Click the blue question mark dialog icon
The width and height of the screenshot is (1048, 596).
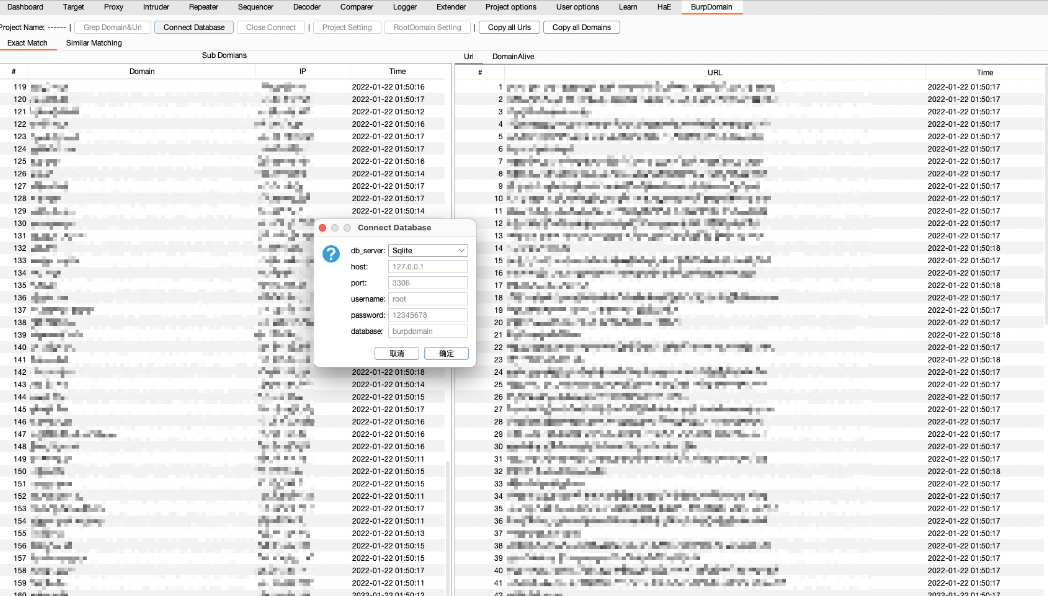[331, 254]
